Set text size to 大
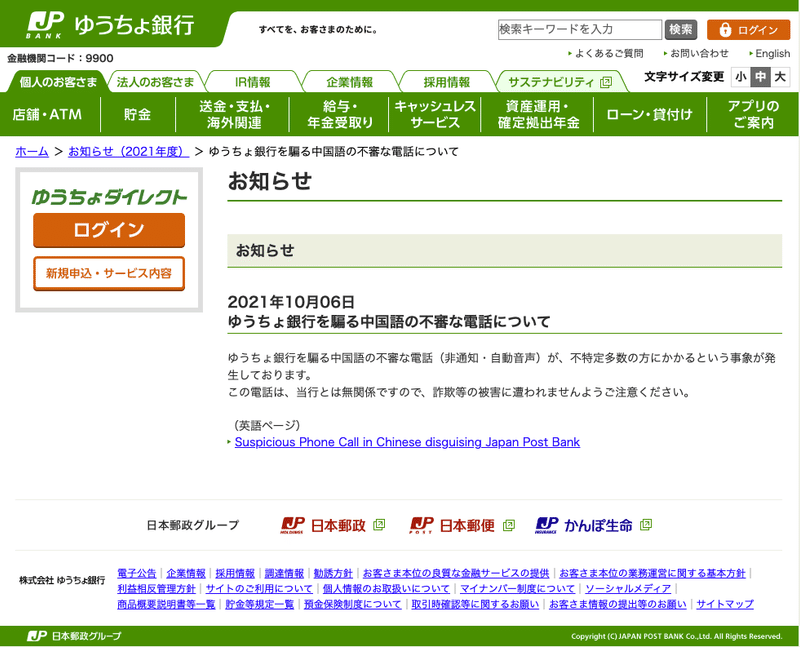Screen dimensions: 800x647 point(780,77)
